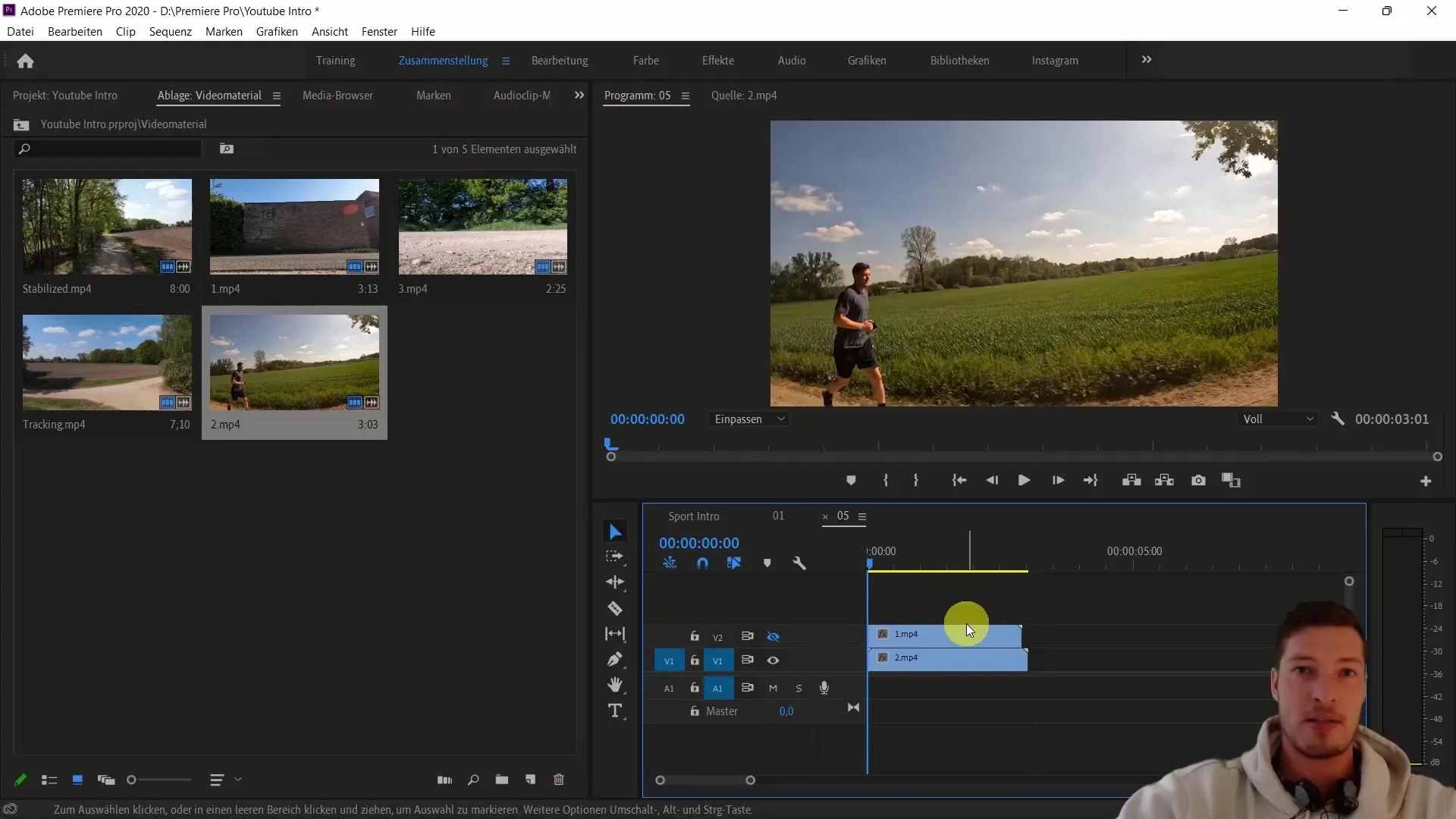This screenshot has height=819, width=1456.
Task: Click the program monitor scrub bar
Action: pyautogui.click(x=1024, y=457)
